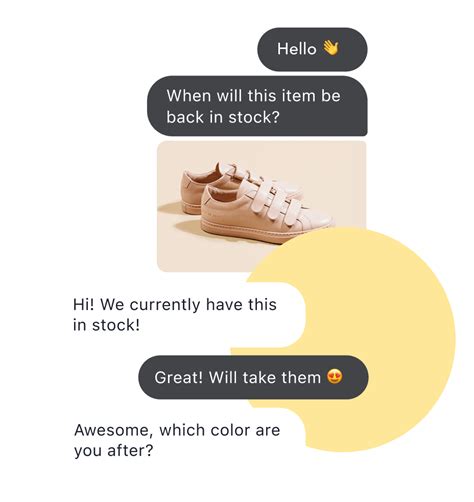Open the pink sneakers product image
Screen dimensions: 474x502
(x=262, y=206)
